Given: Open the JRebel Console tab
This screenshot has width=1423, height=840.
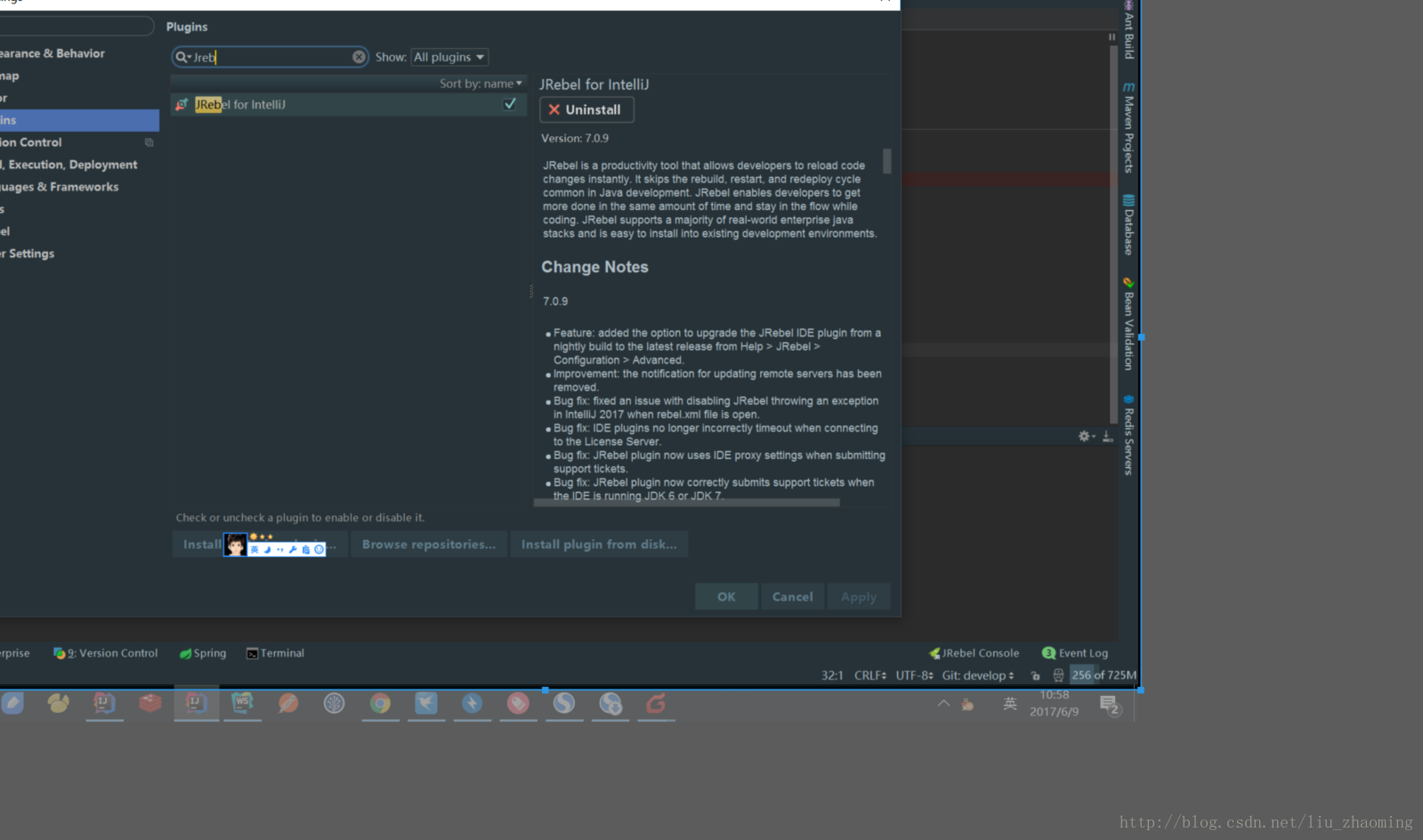Looking at the screenshot, I should 974,653.
